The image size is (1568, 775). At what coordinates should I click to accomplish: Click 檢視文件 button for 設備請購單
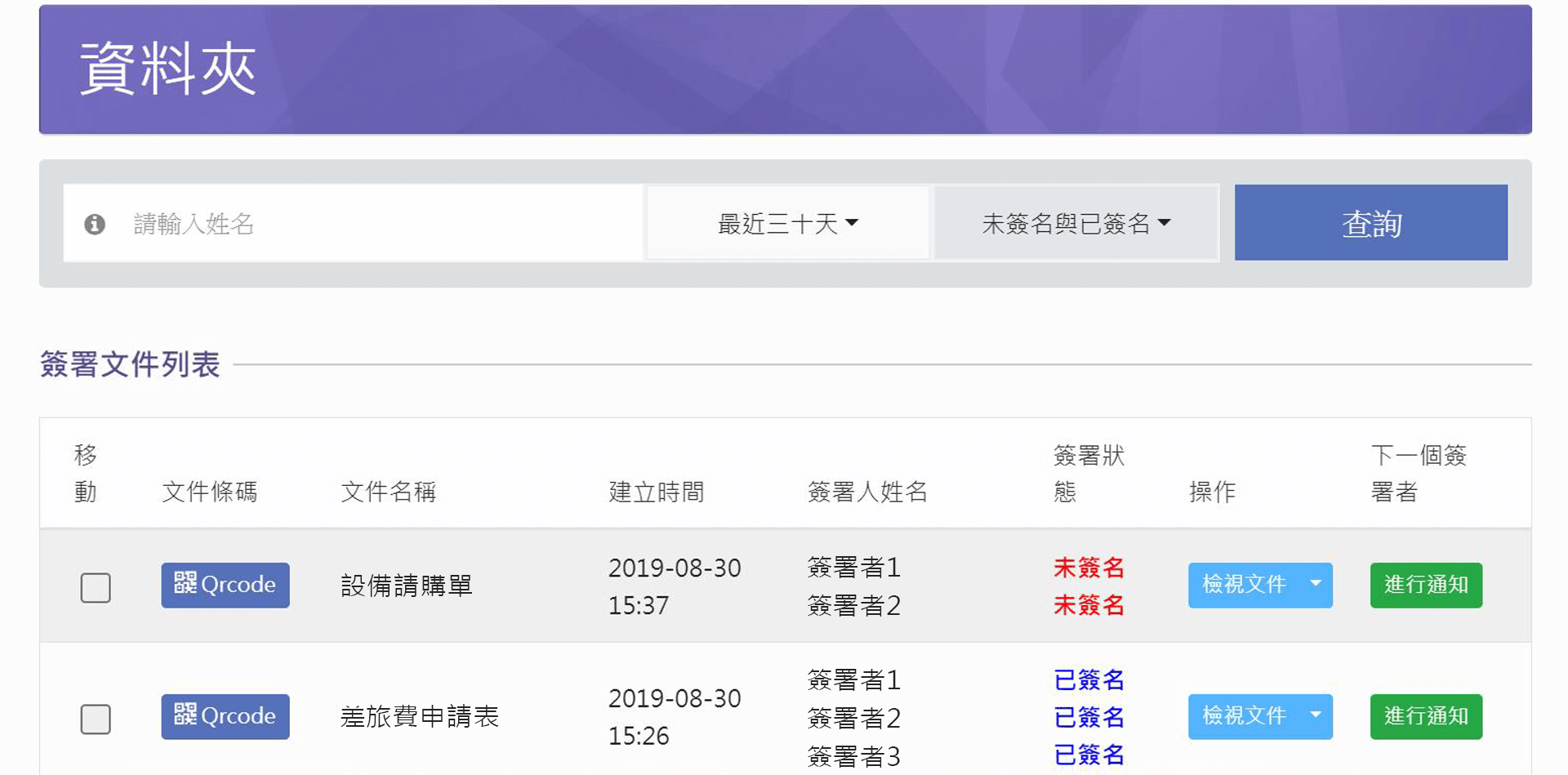click(x=1244, y=585)
